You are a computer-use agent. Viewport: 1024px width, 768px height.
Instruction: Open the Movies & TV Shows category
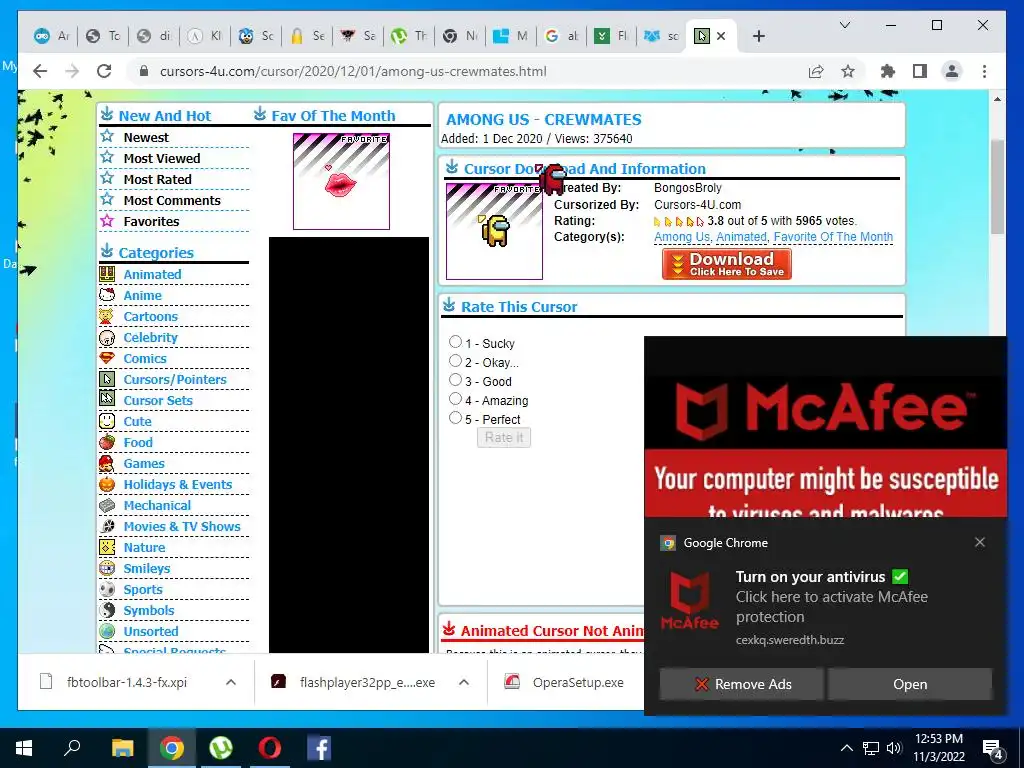click(182, 526)
